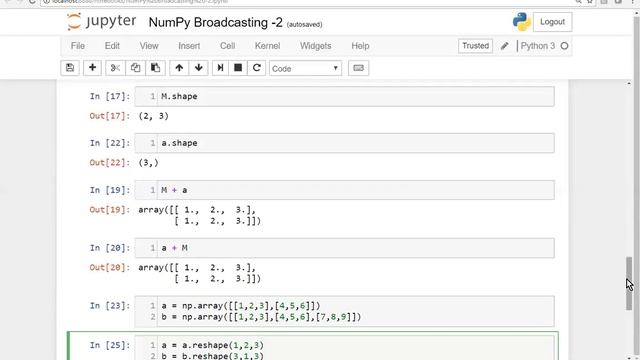
Task: Open the cell type Code dropdown
Action: (x=305, y=69)
